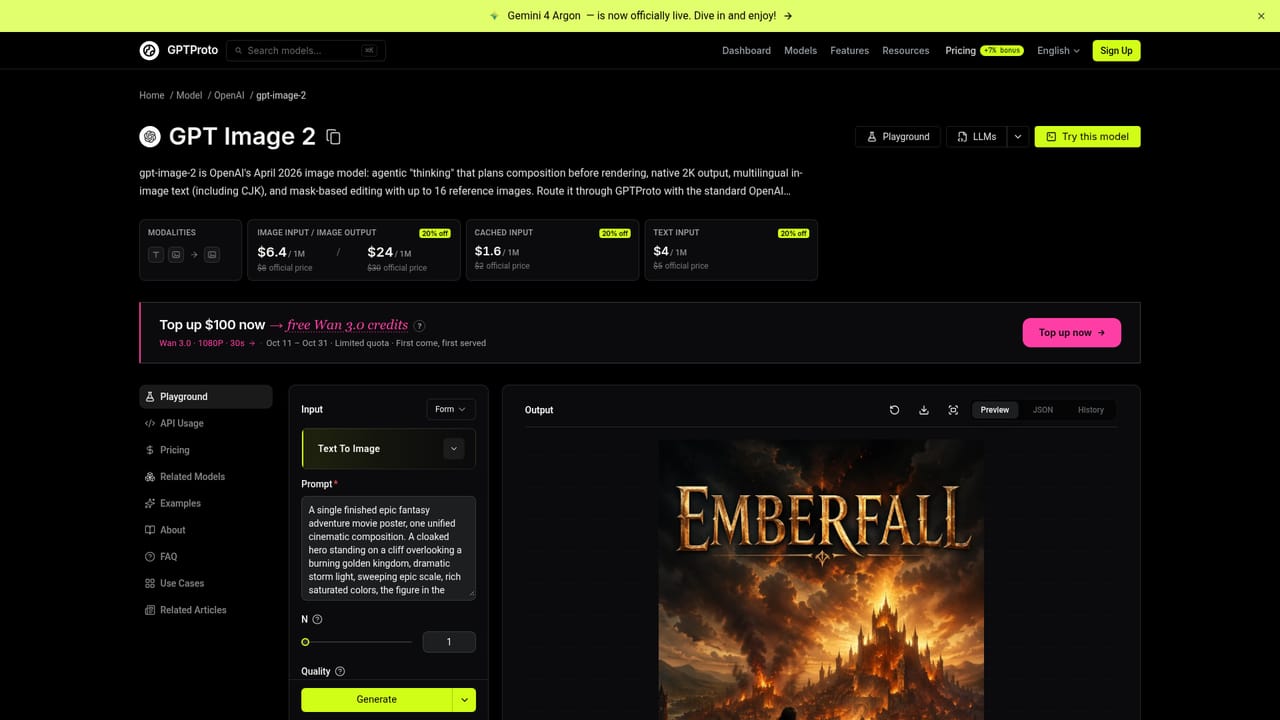Click the text modality icon
1280x720 pixels.
pos(156,255)
